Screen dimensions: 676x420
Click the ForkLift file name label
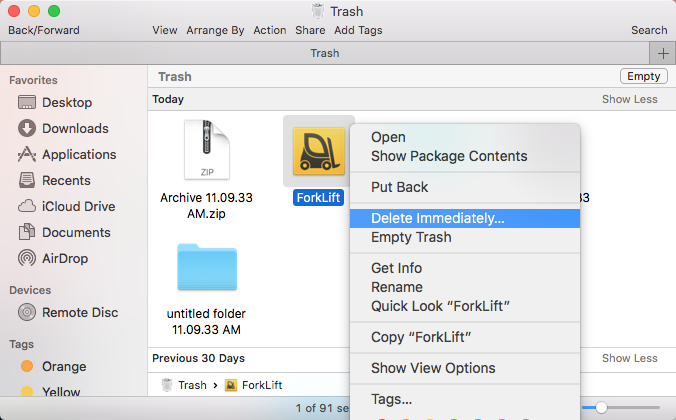coord(319,197)
